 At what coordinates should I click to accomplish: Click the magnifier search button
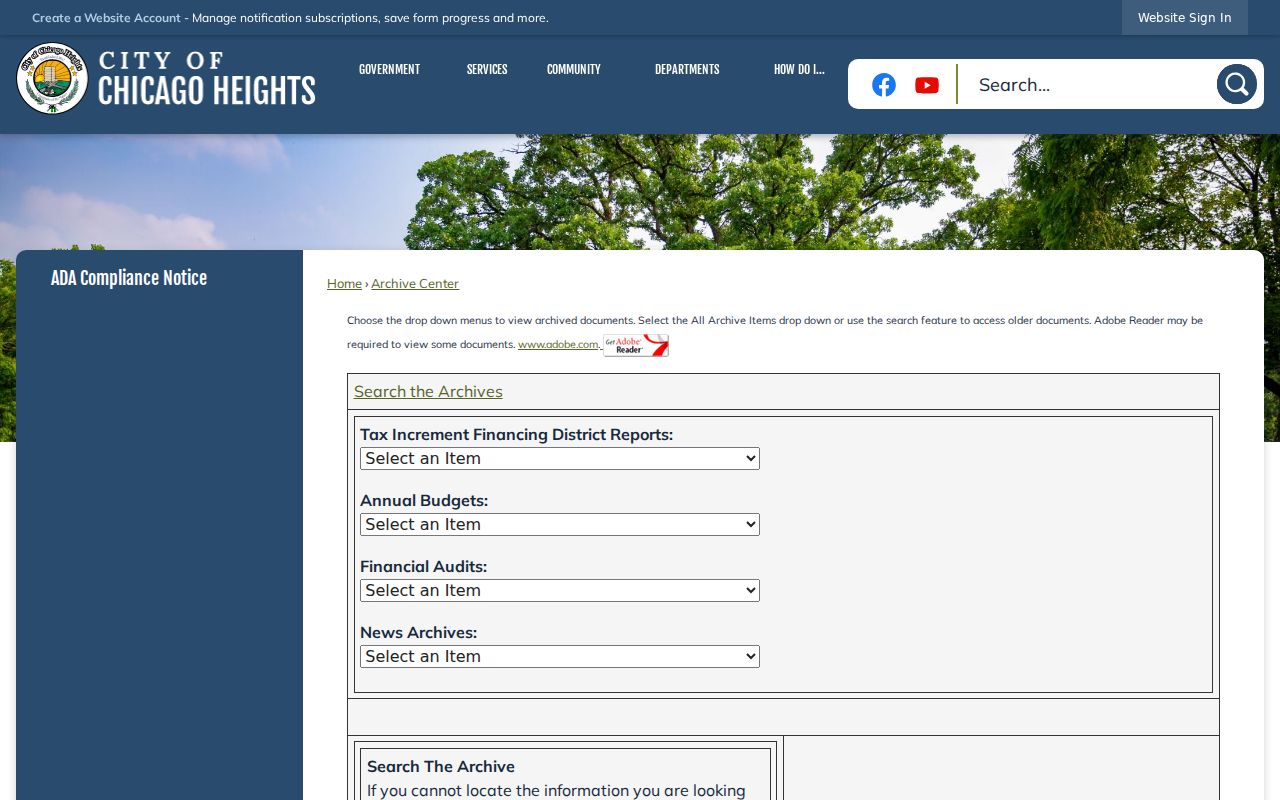[1236, 84]
